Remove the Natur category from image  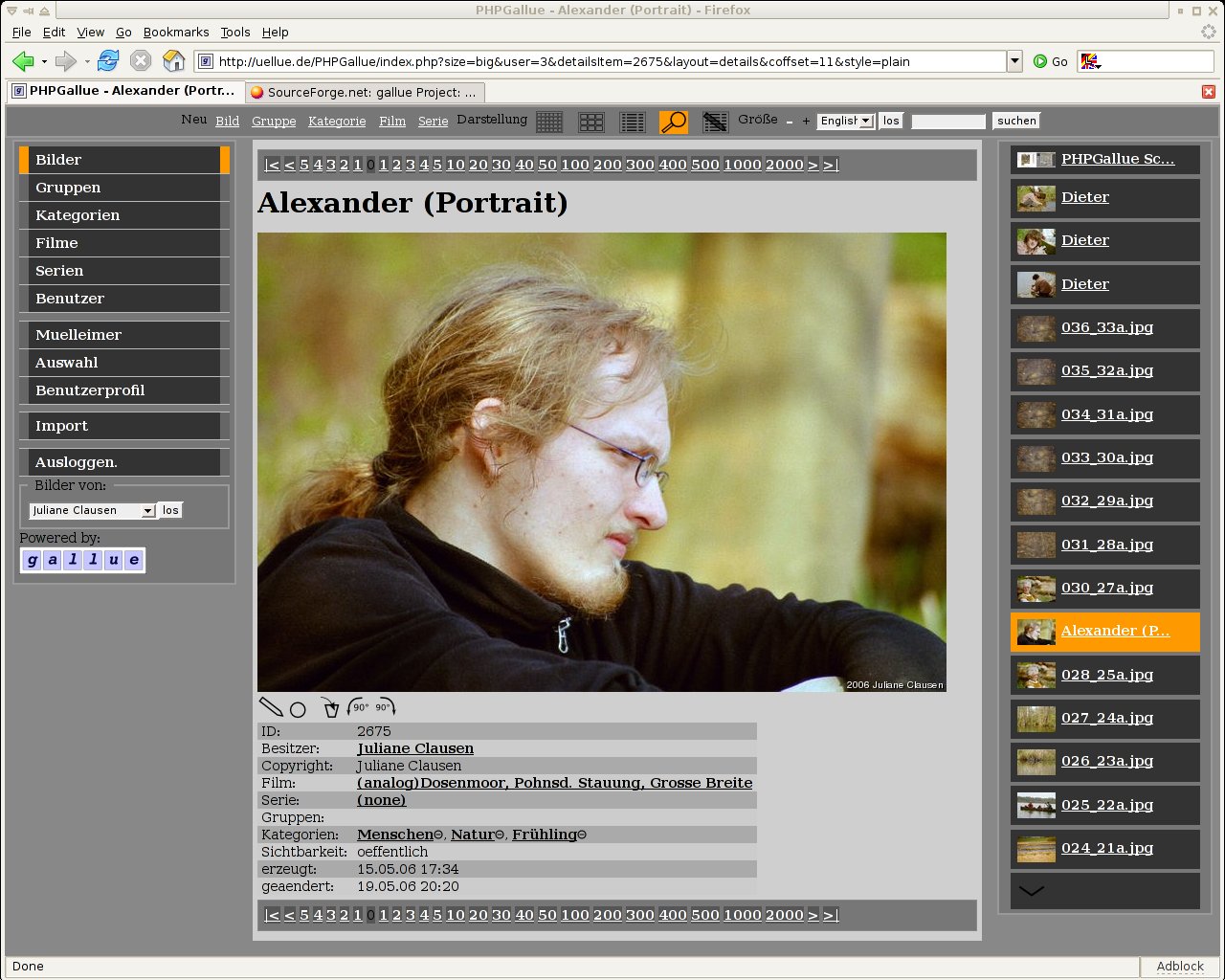[x=500, y=835]
